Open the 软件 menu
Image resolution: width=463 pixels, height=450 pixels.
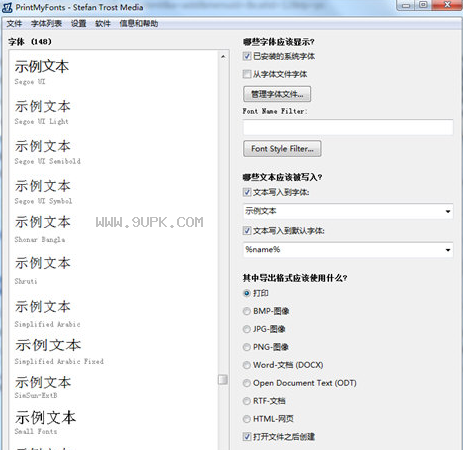[103, 24]
